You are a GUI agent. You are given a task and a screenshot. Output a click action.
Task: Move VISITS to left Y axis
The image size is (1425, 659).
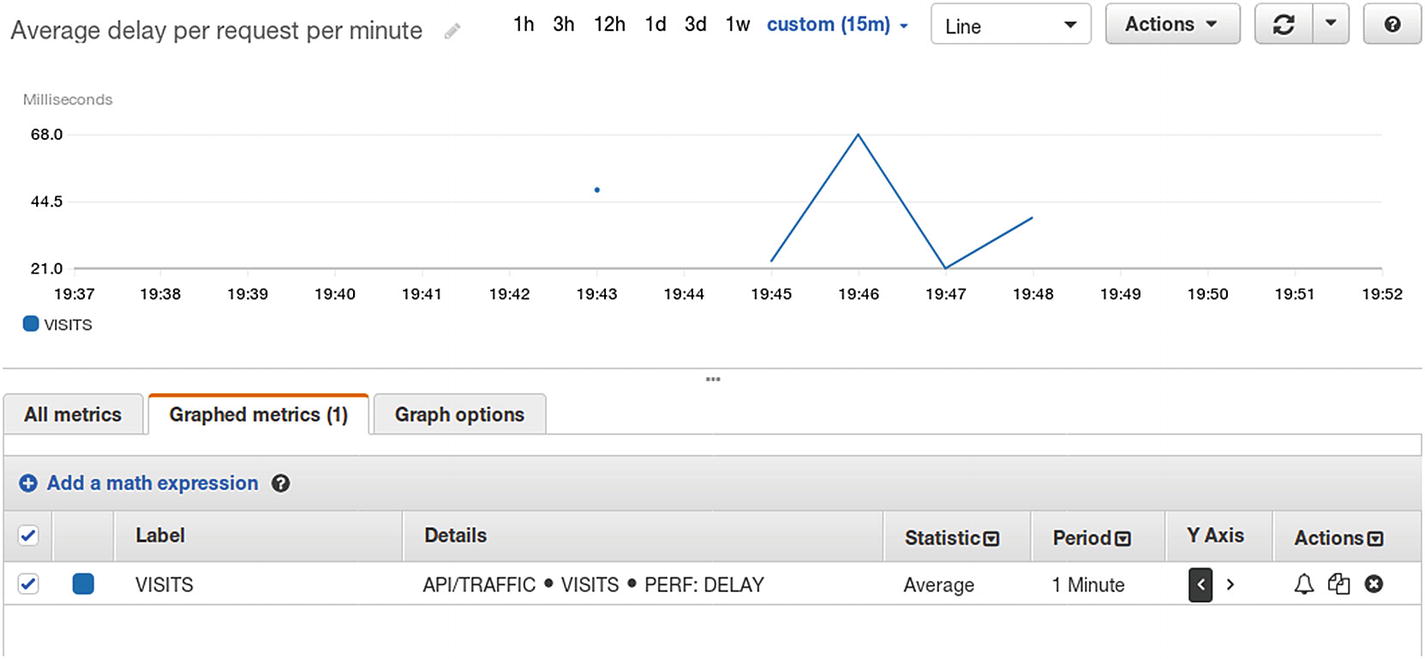coord(1201,585)
